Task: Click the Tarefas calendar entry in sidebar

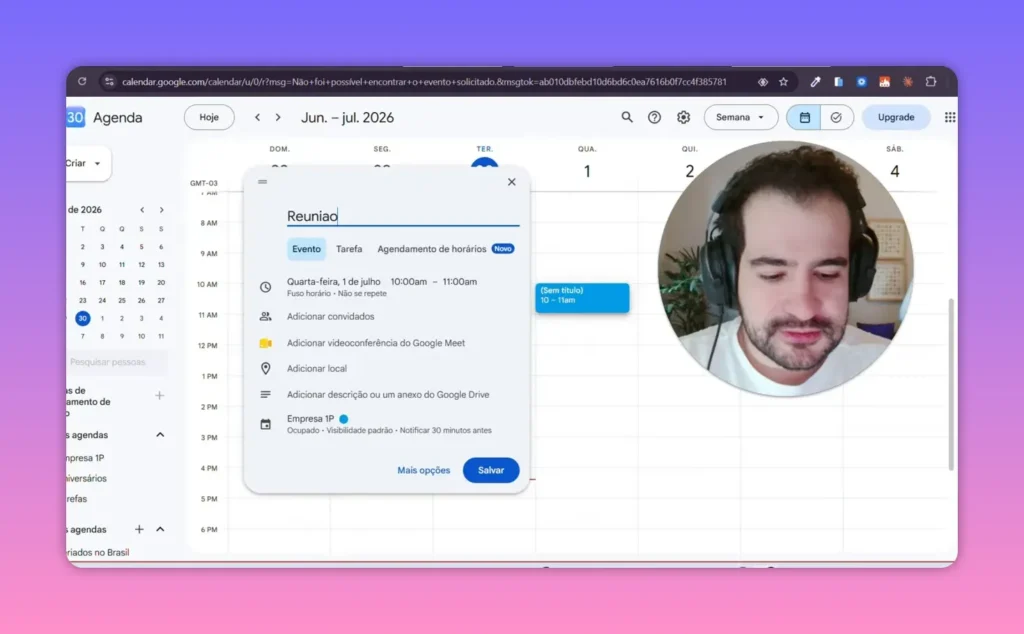Action: (x=77, y=499)
